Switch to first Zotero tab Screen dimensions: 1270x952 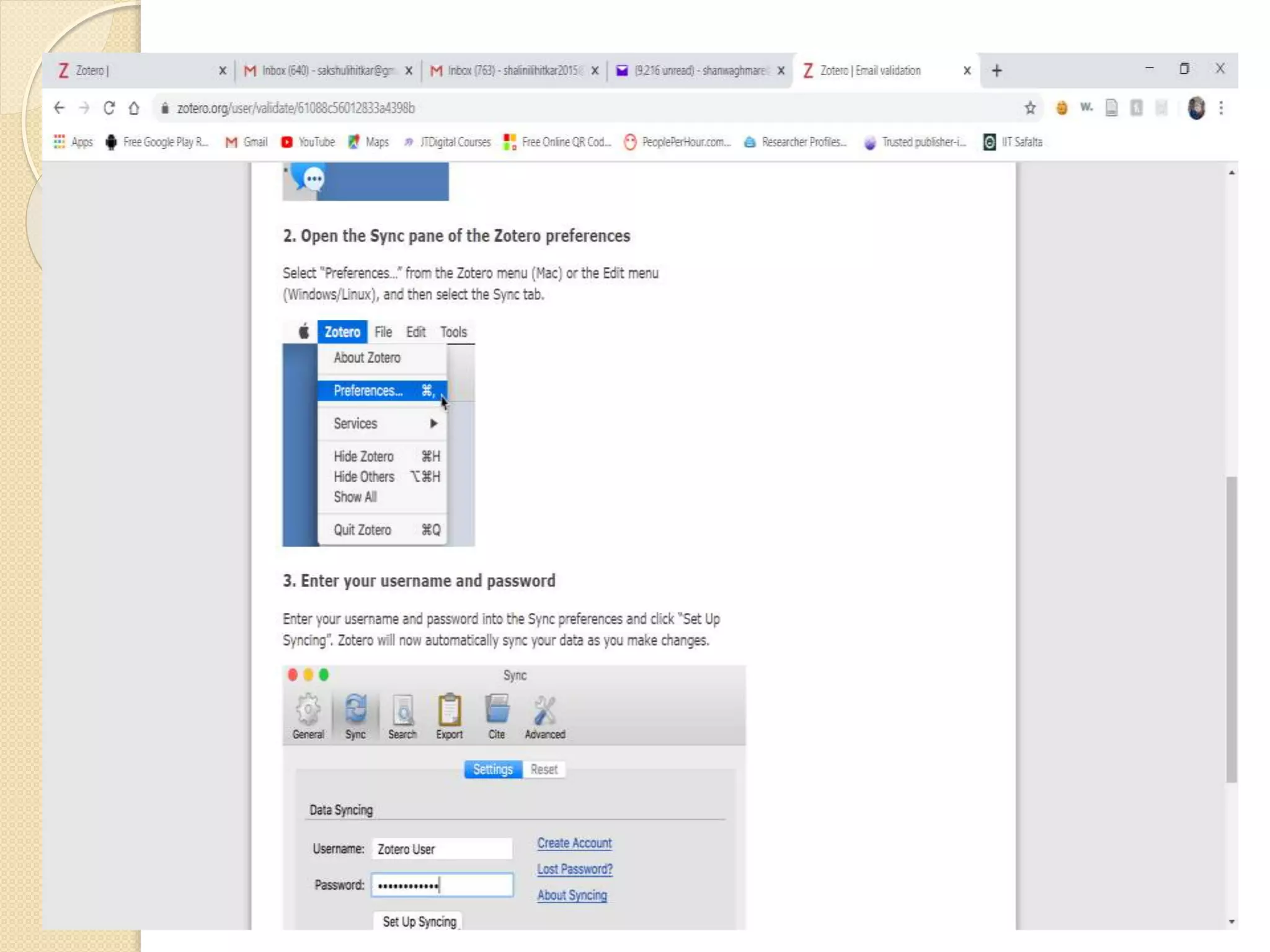136,71
